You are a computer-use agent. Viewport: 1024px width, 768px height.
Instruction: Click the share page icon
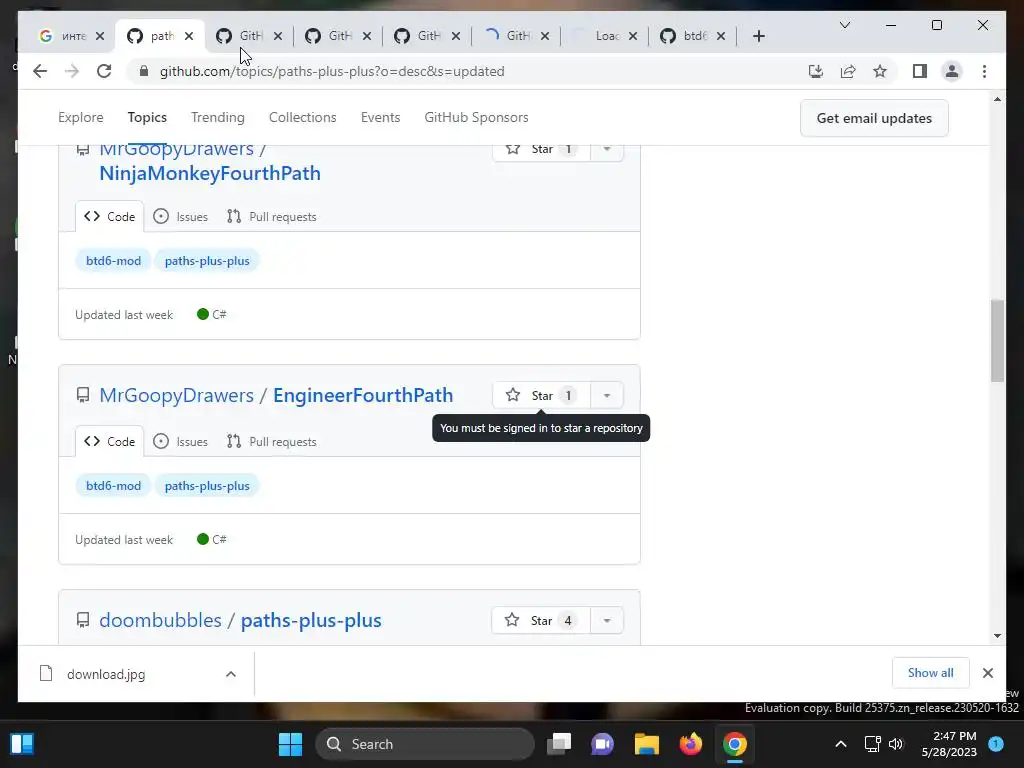click(848, 71)
